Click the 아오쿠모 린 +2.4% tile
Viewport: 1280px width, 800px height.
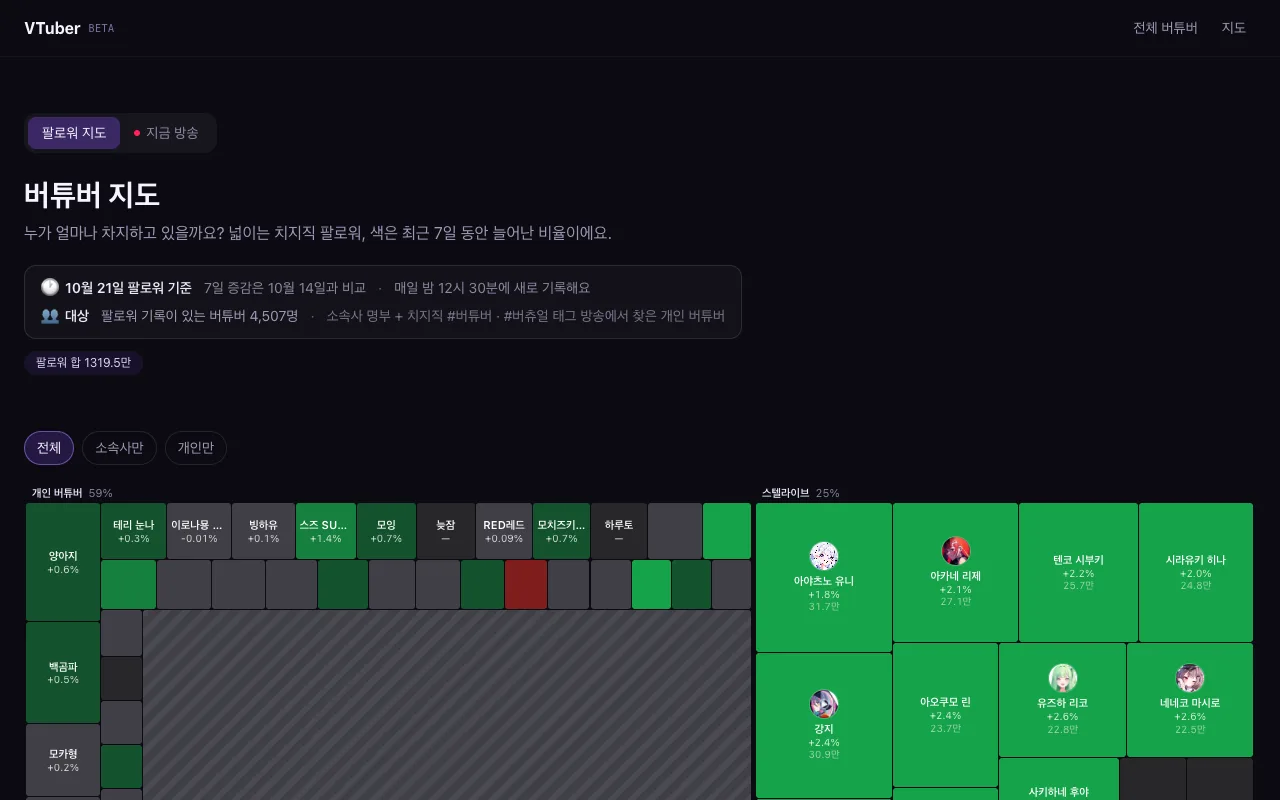pyautogui.click(x=945, y=715)
